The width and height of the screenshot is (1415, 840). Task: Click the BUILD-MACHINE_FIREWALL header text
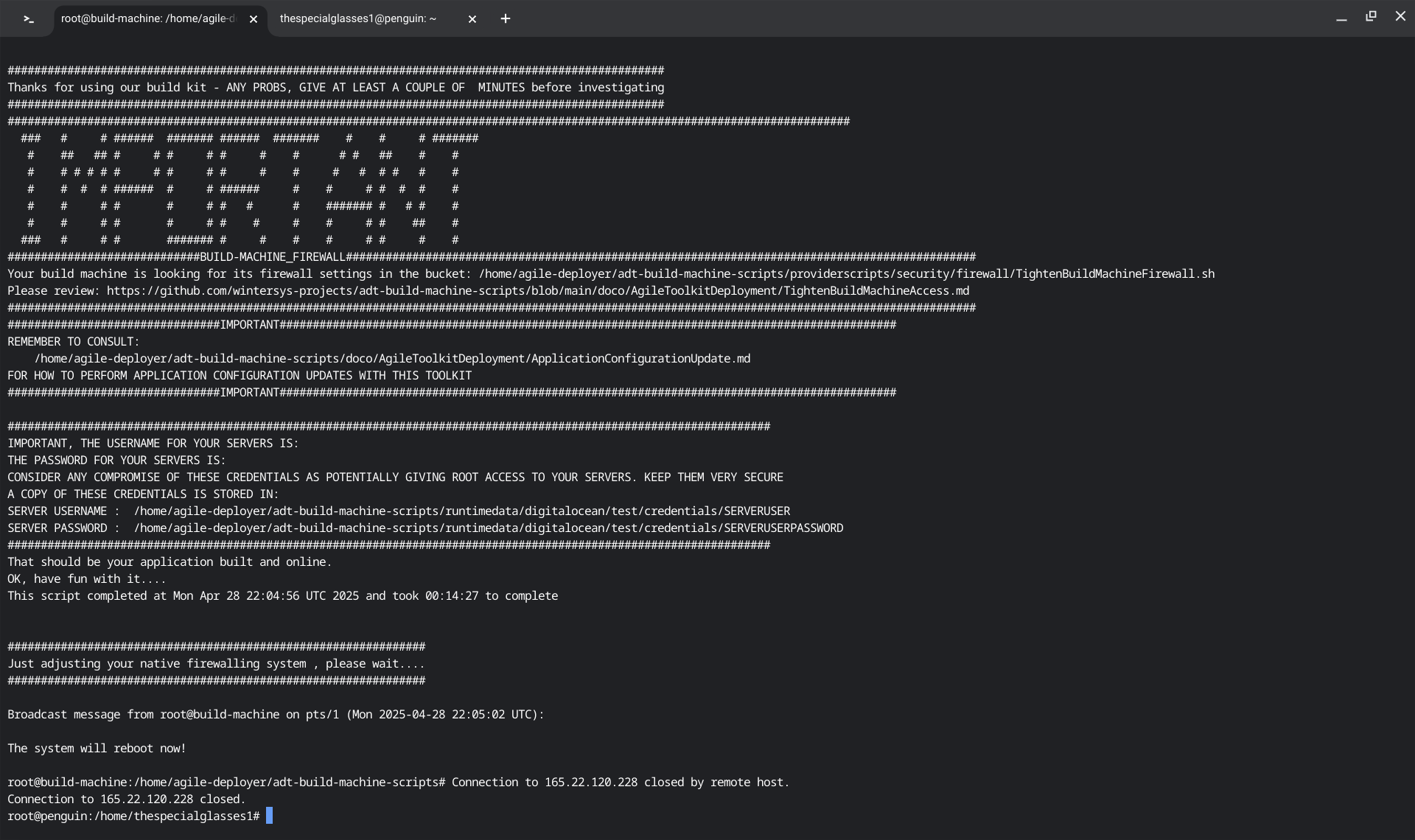(x=272, y=257)
